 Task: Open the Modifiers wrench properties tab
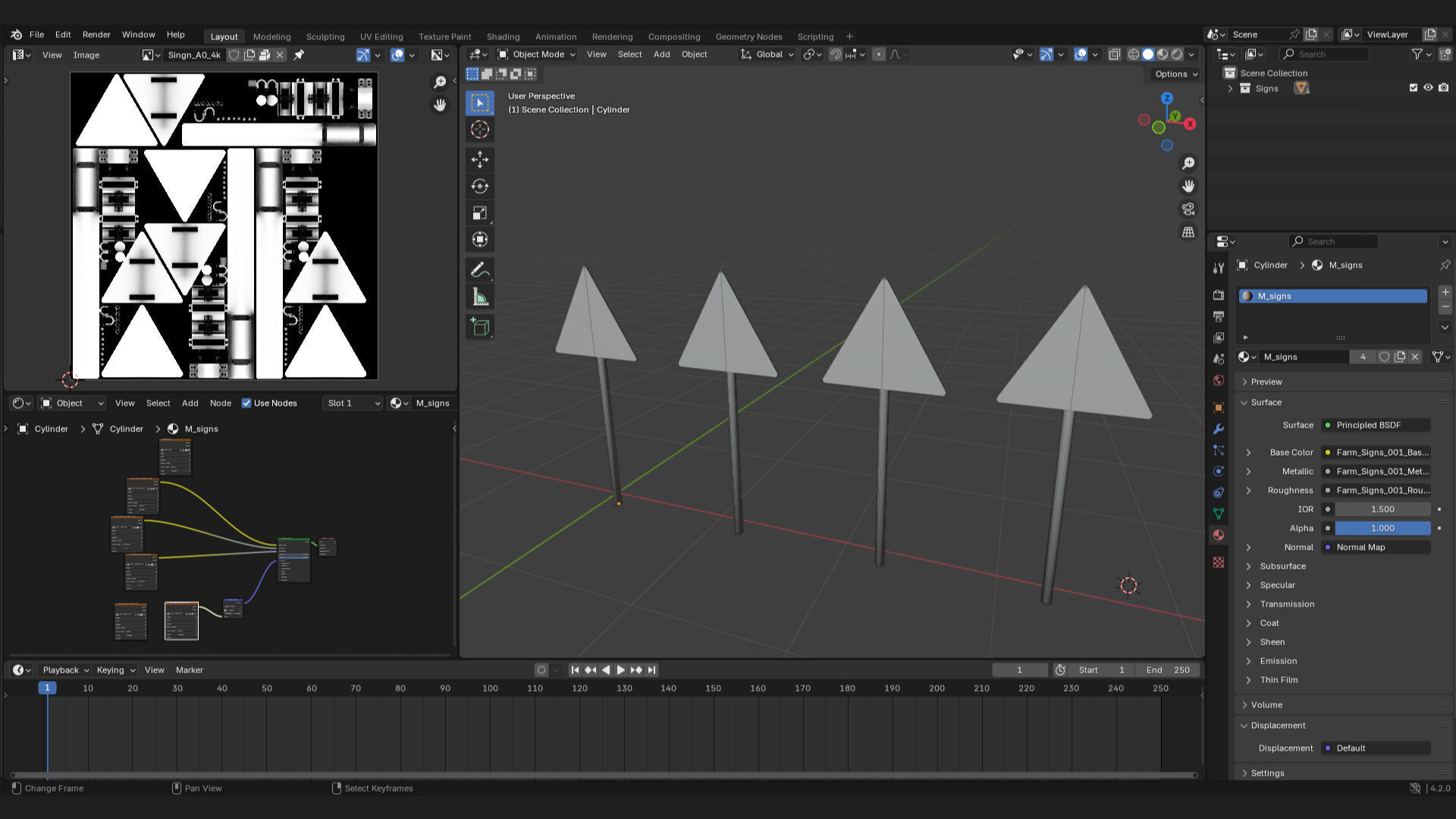coord(1219,429)
